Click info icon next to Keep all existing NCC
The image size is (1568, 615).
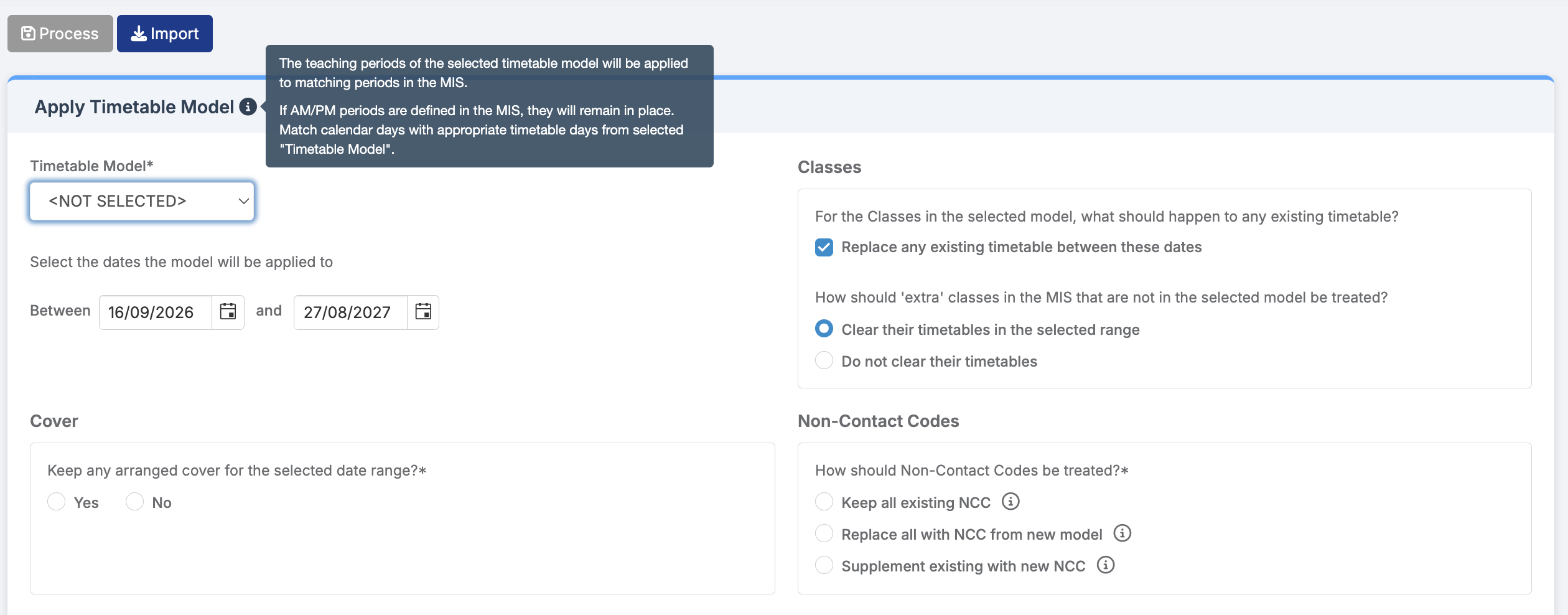1010,502
